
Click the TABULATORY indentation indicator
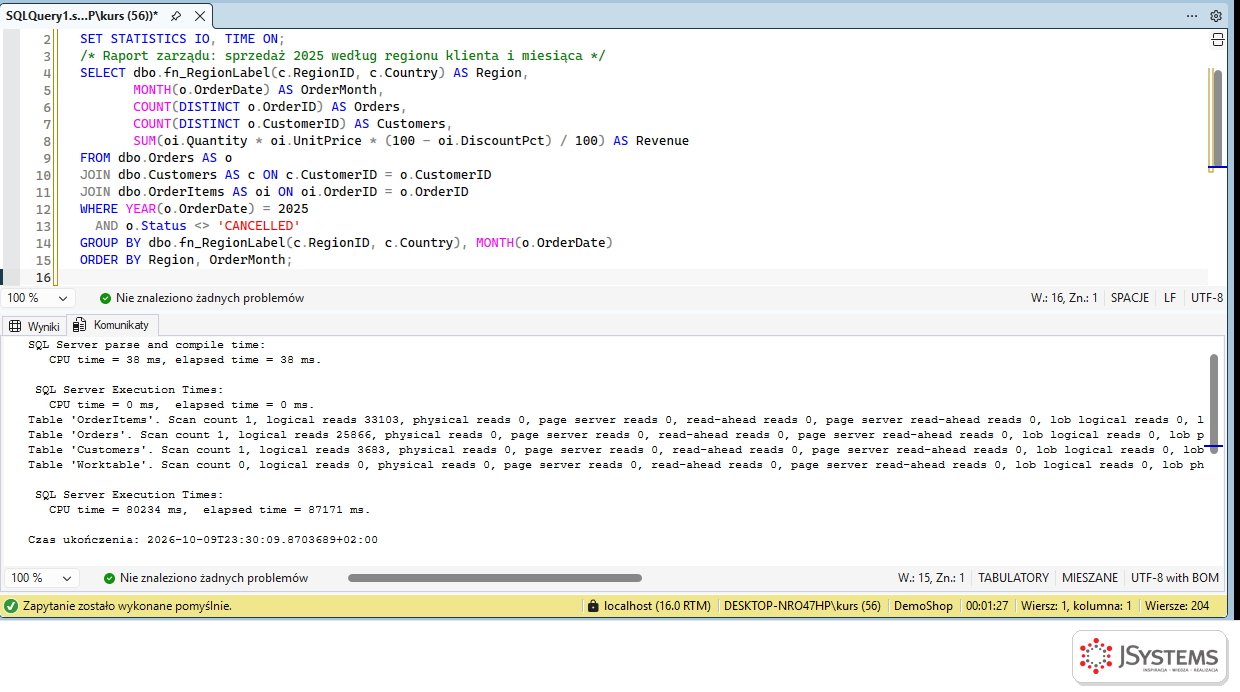pyautogui.click(x=1013, y=578)
